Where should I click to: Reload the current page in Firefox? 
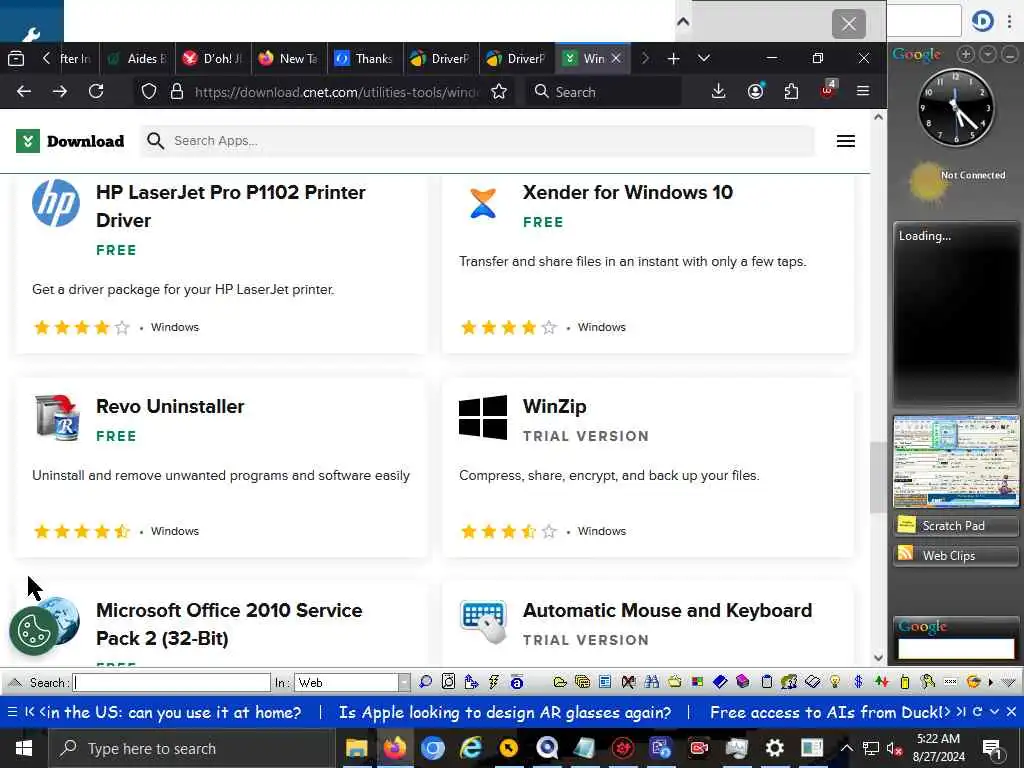click(x=96, y=91)
